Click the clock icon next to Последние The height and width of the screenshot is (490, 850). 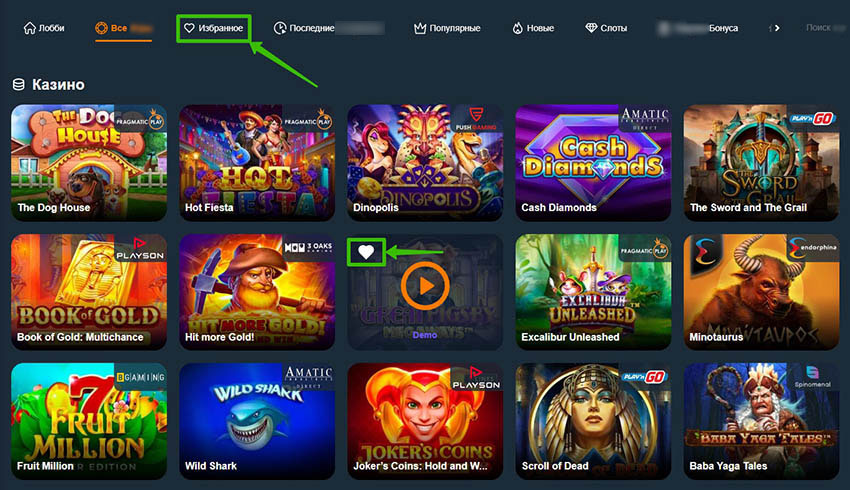[280, 28]
